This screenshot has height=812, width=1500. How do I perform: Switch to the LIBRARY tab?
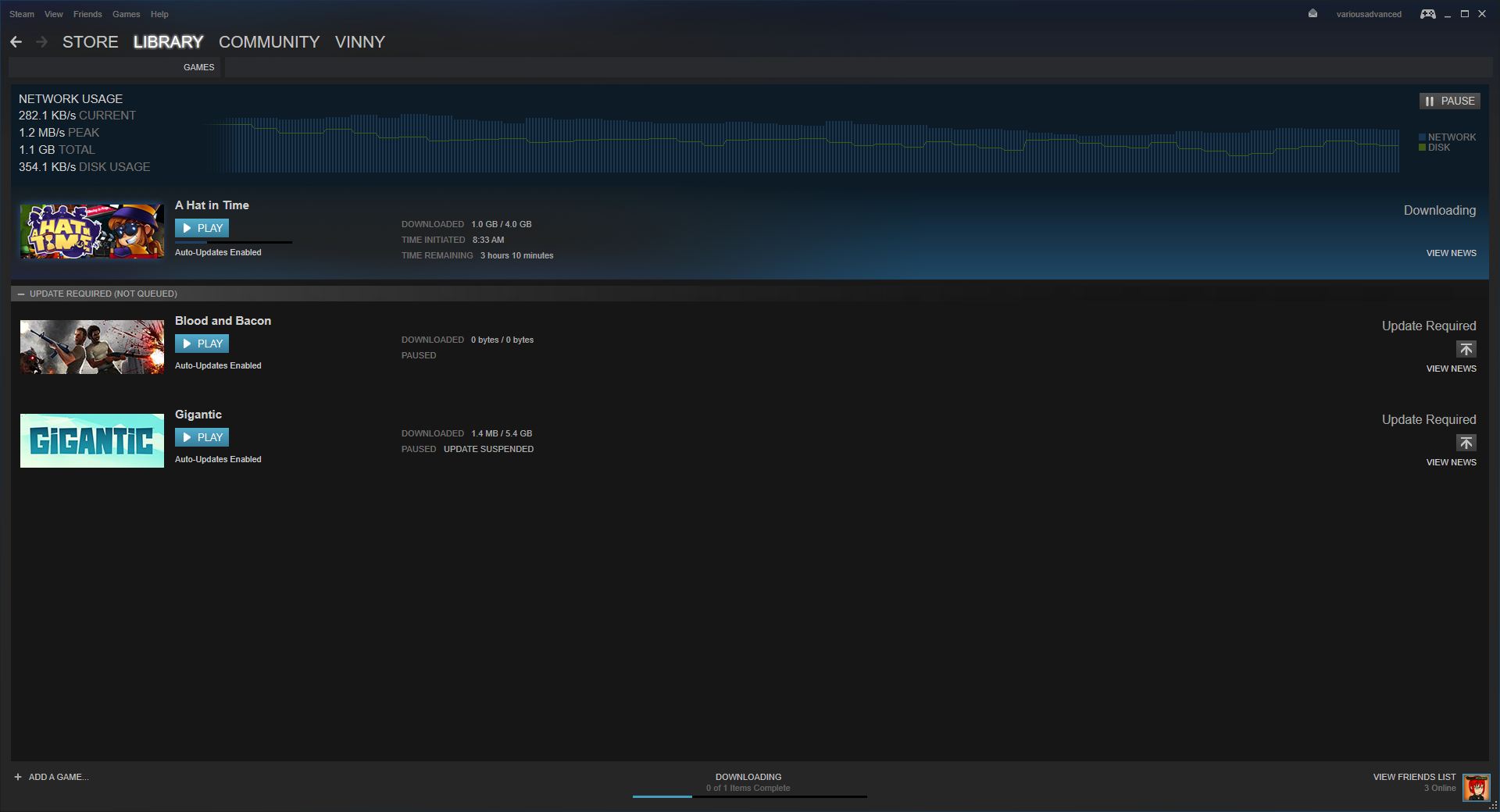point(168,42)
